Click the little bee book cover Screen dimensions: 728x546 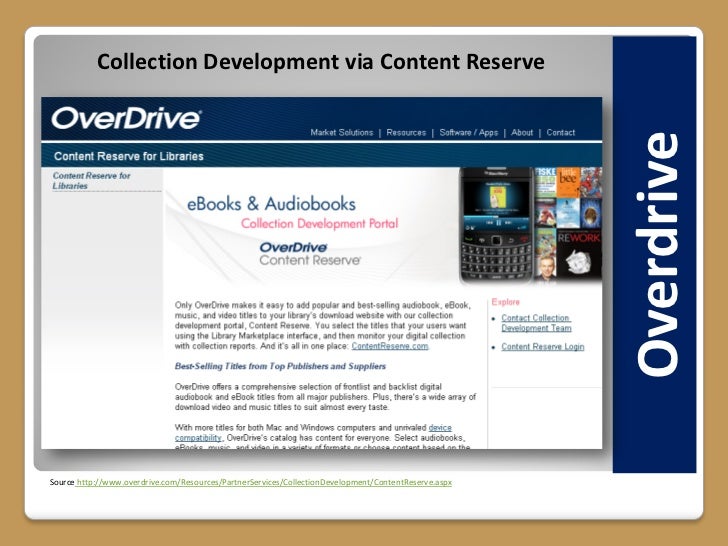[x=568, y=182]
